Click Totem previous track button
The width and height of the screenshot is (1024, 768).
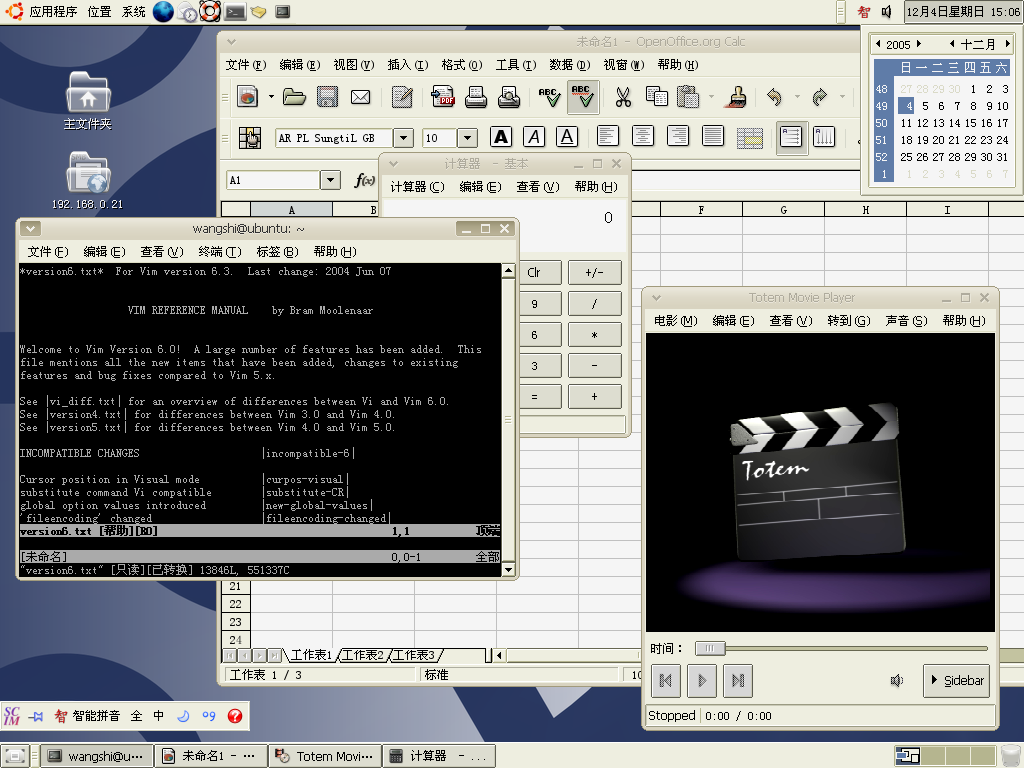(x=666, y=681)
